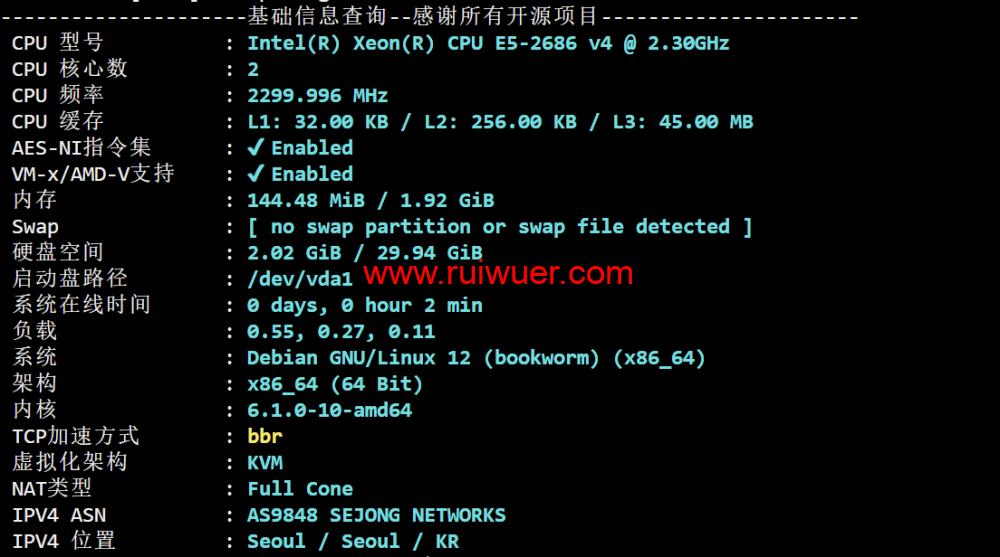Click the x86_64 (64 Bit) architecture text
The width and height of the screenshot is (1000, 557).
coord(335,384)
